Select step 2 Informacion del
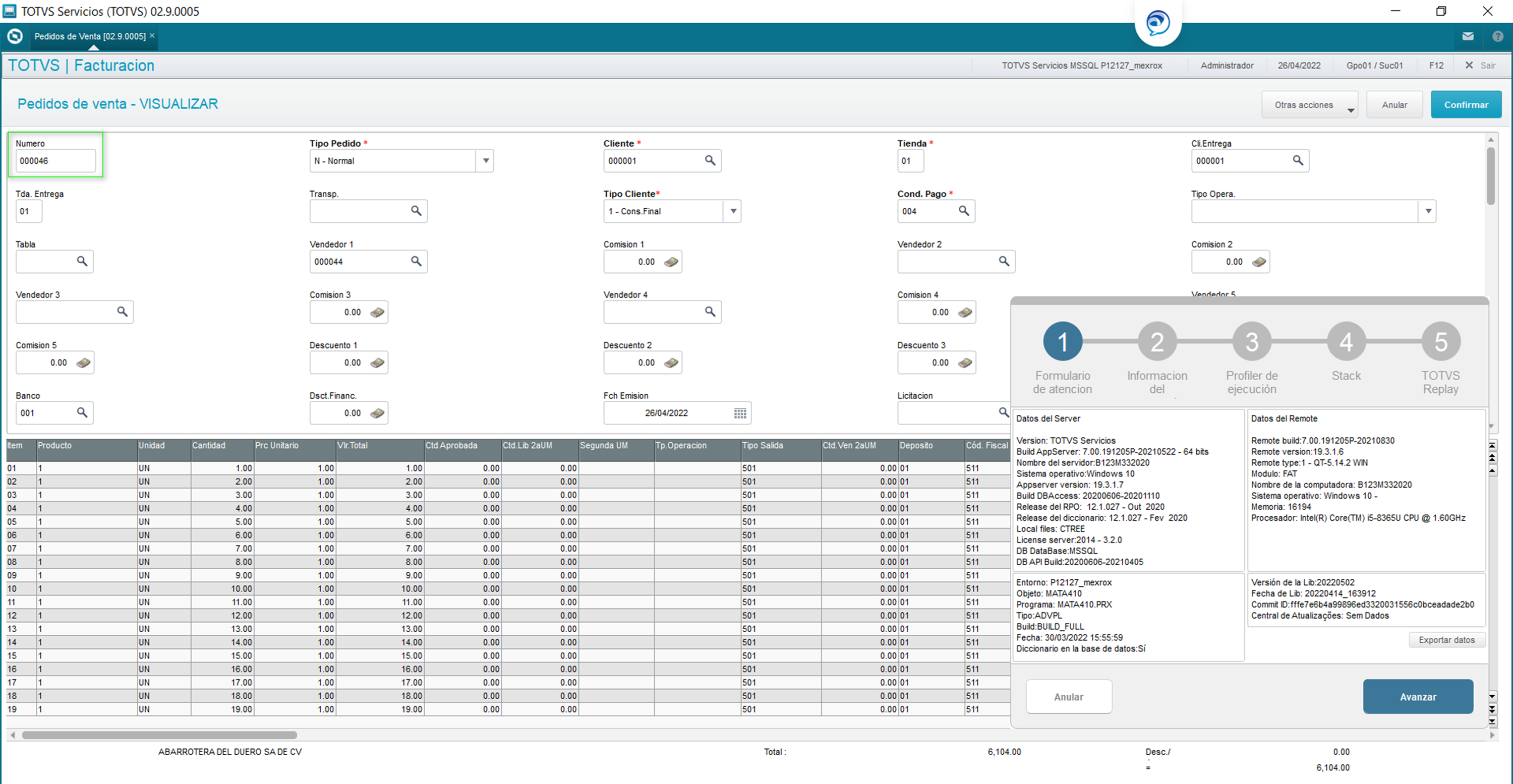The height and width of the screenshot is (784, 1513). [1156, 342]
